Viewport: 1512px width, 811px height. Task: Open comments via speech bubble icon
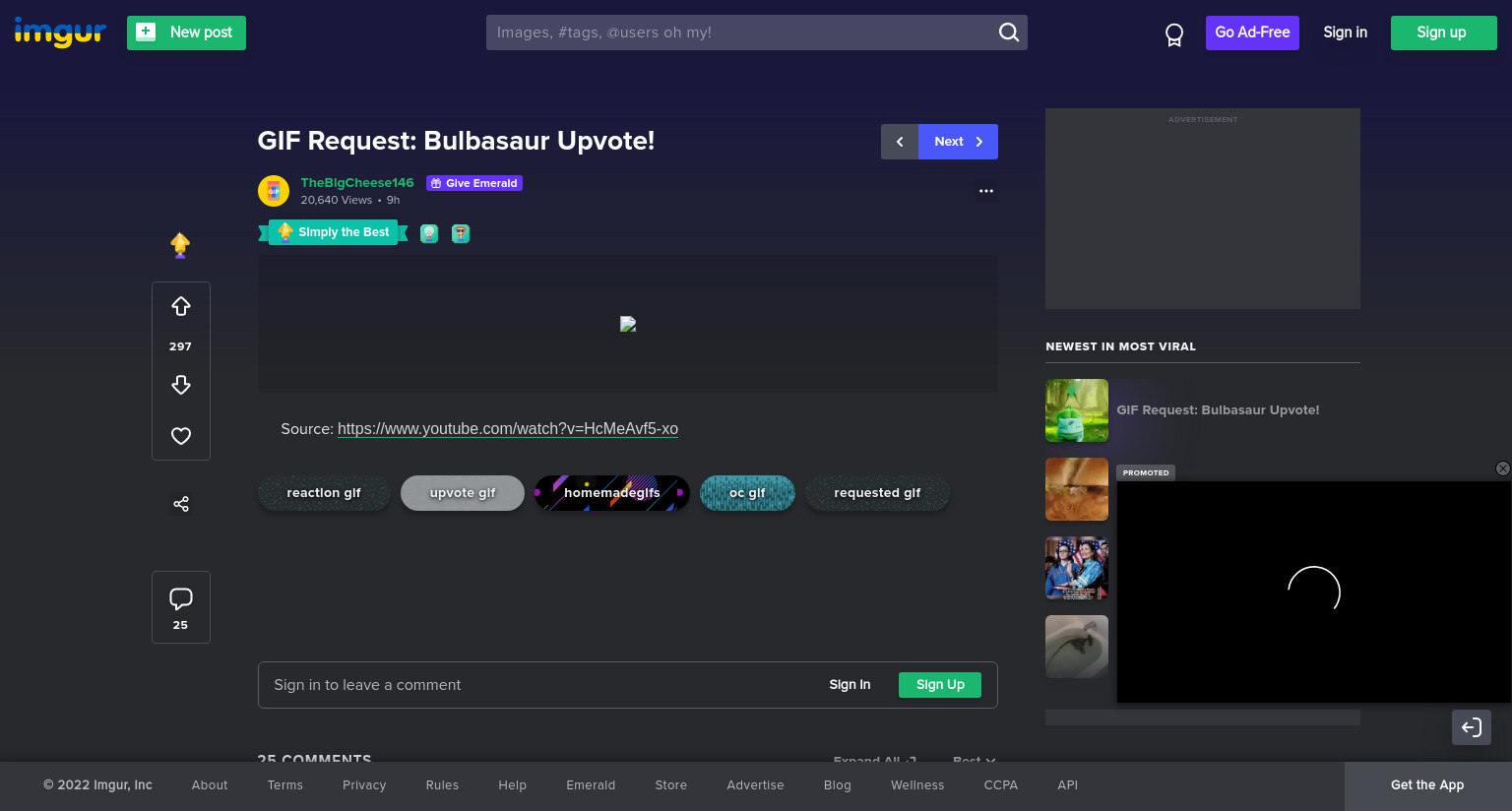pyautogui.click(x=181, y=598)
